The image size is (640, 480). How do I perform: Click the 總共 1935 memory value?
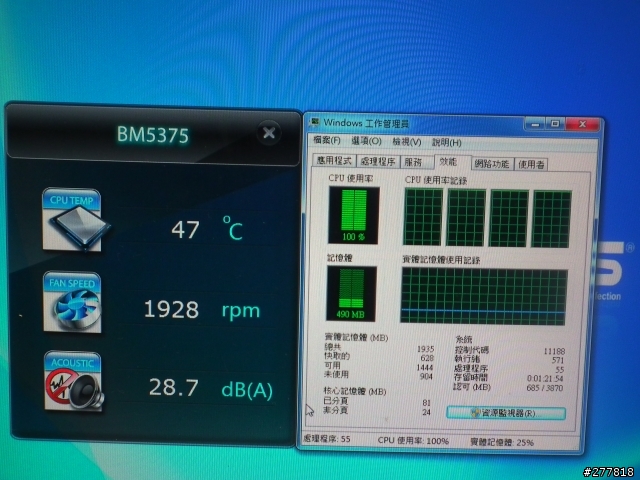pyautogui.click(x=425, y=349)
